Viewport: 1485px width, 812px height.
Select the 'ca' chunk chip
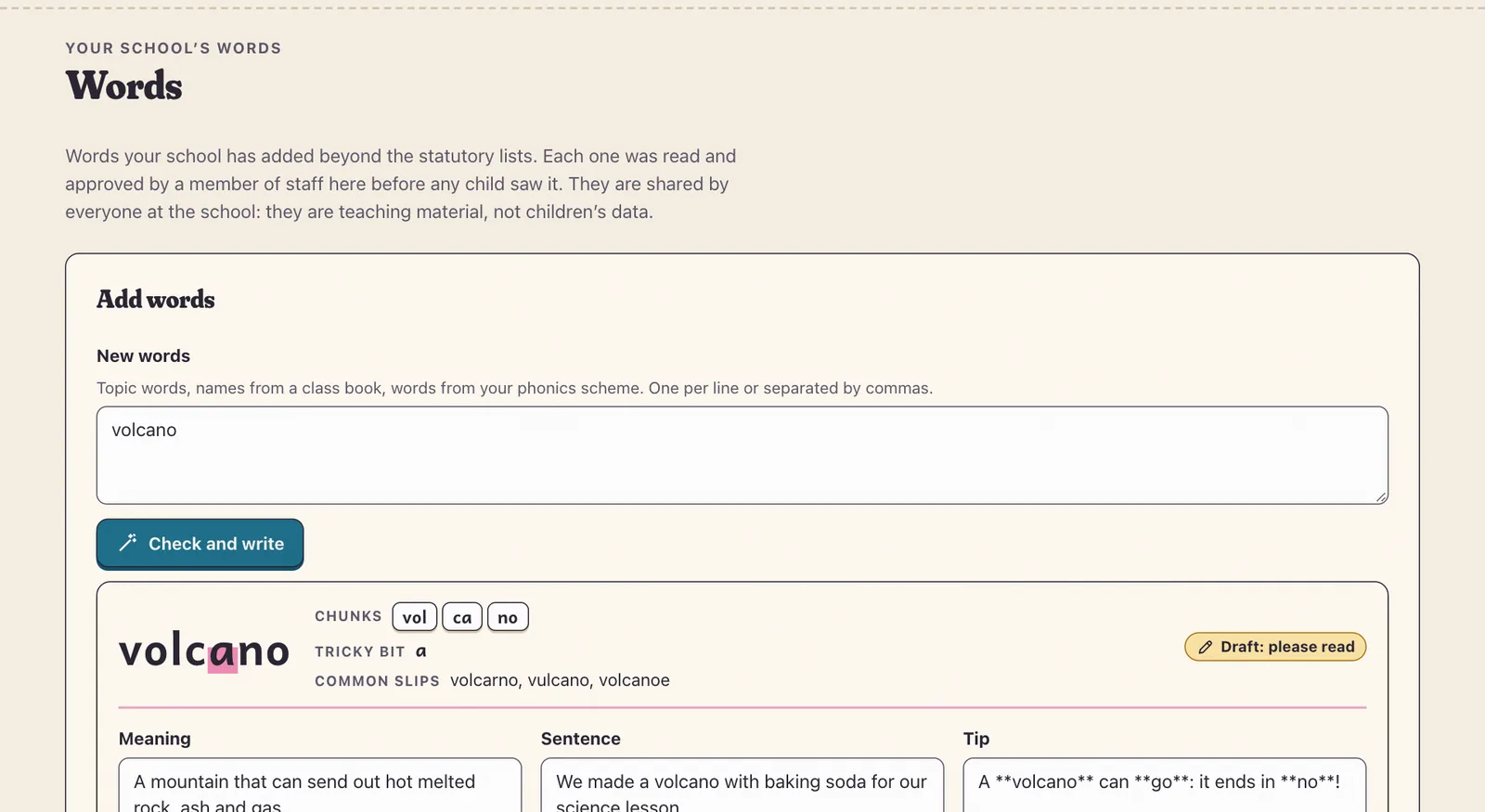[x=462, y=617]
